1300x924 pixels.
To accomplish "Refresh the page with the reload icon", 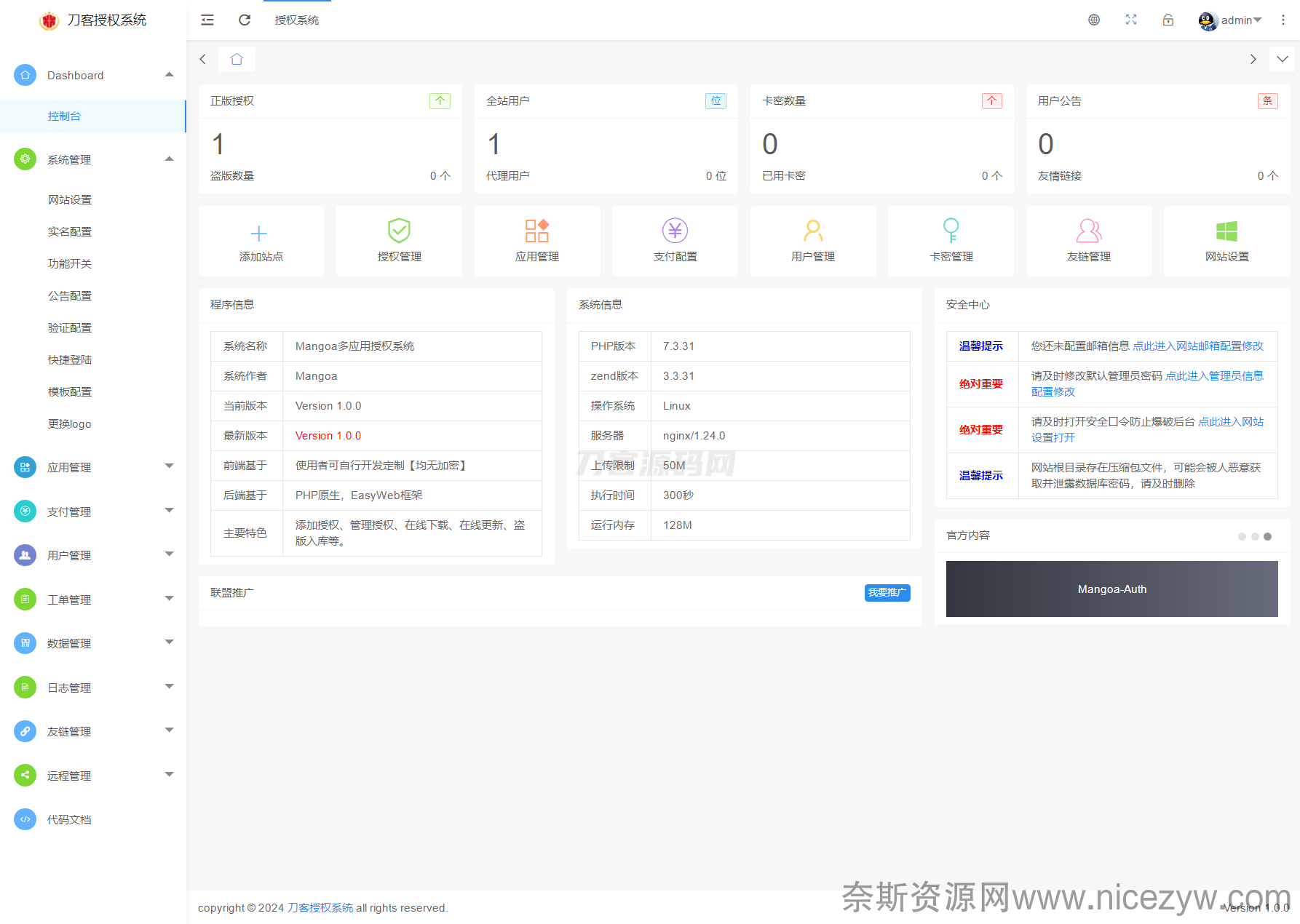I will coord(245,20).
